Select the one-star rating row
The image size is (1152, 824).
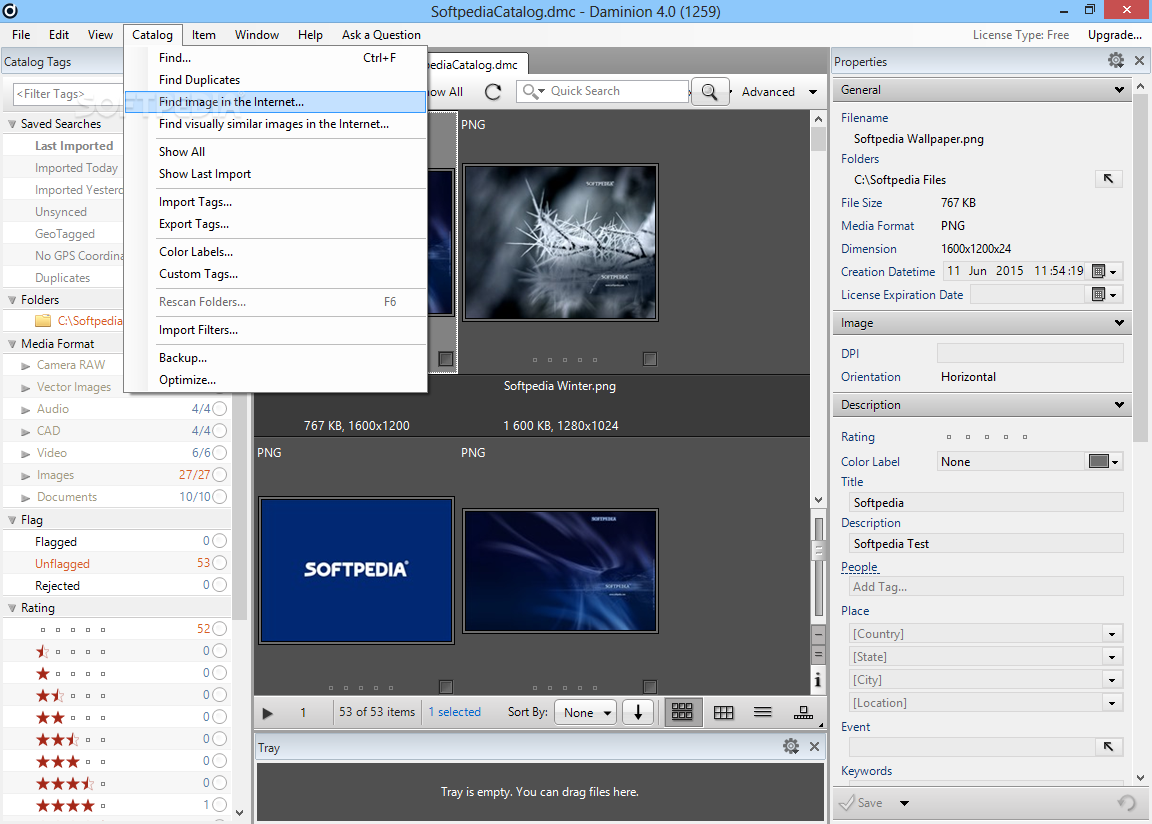pyautogui.click(x=118, y=673)
